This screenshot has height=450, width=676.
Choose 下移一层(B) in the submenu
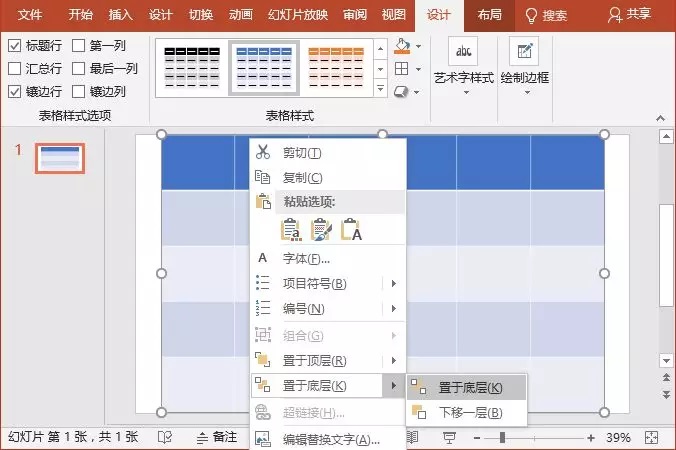466,412
